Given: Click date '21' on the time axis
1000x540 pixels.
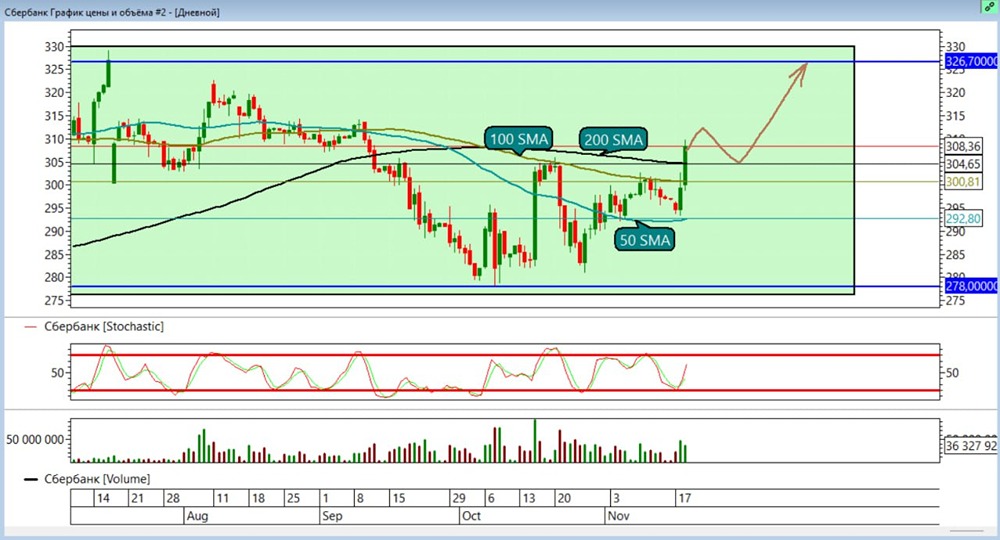Looking at the screenshot, I should (x=137, y=498).
